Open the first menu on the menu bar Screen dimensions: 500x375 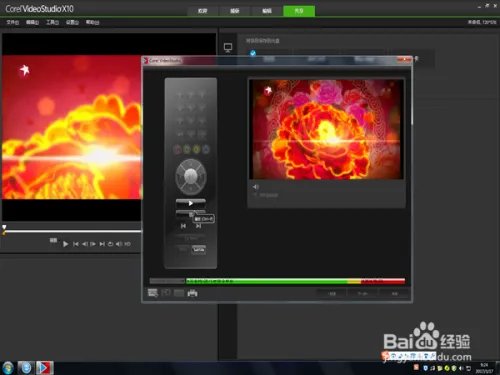point(13,22)
